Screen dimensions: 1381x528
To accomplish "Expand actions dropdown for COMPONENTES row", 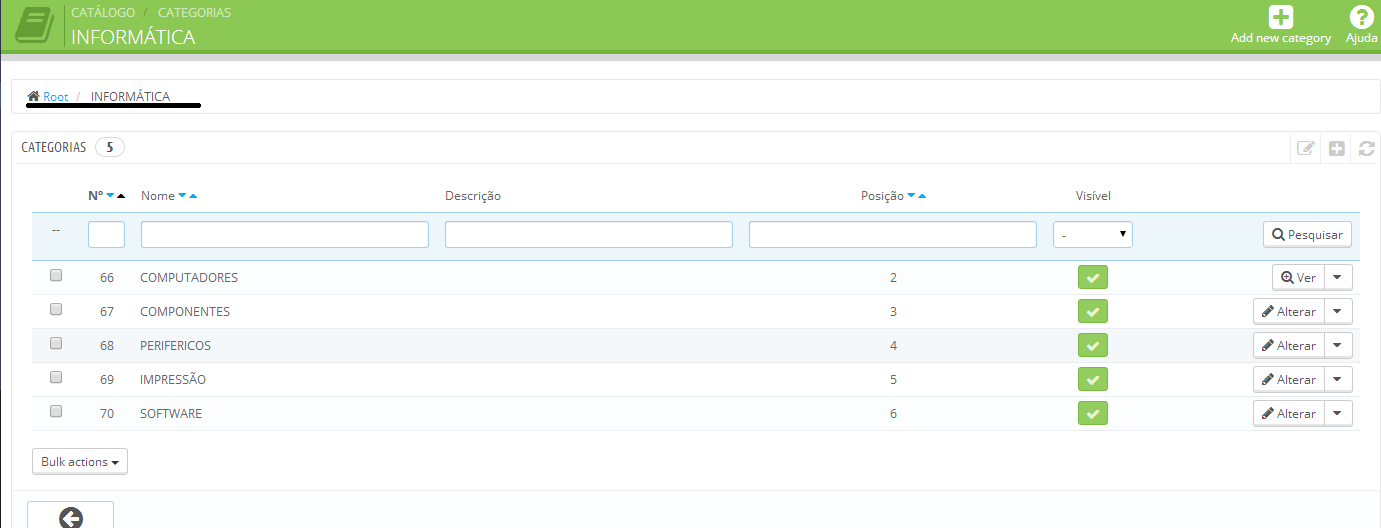I will coord(1338,312).
